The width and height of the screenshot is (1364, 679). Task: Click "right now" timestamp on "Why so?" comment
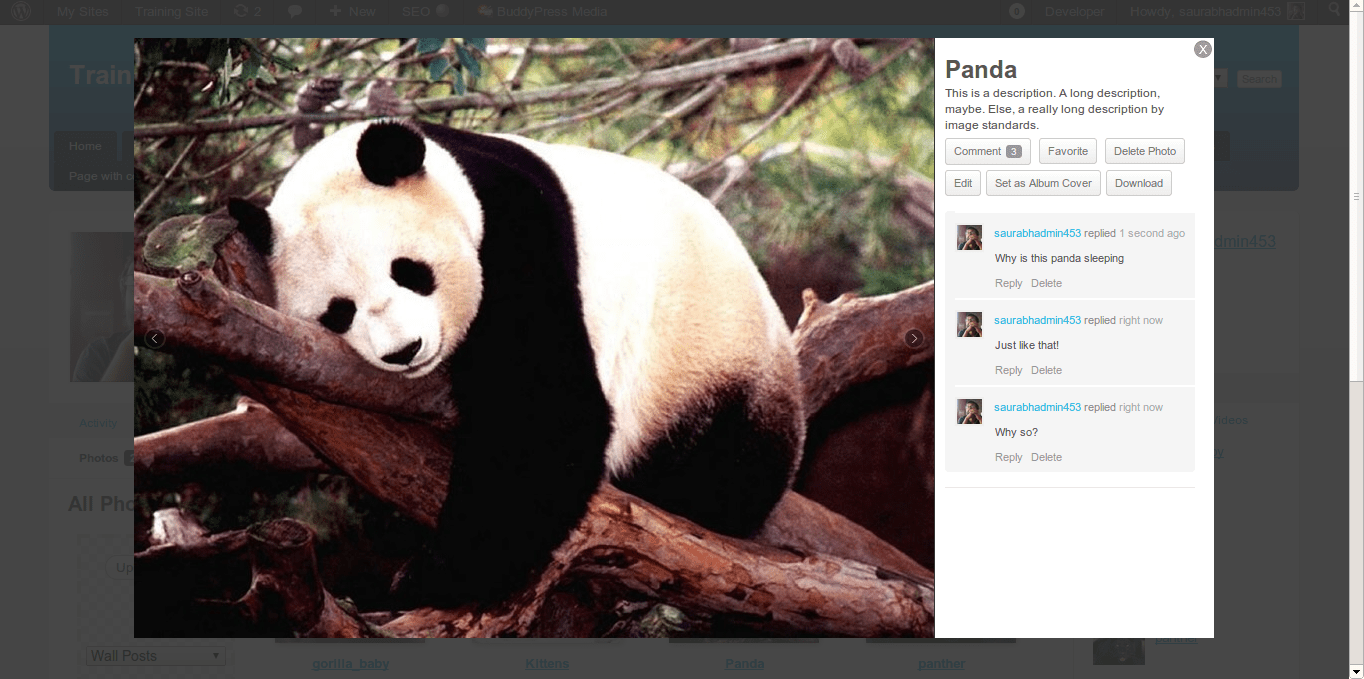tap(1141, 407)
